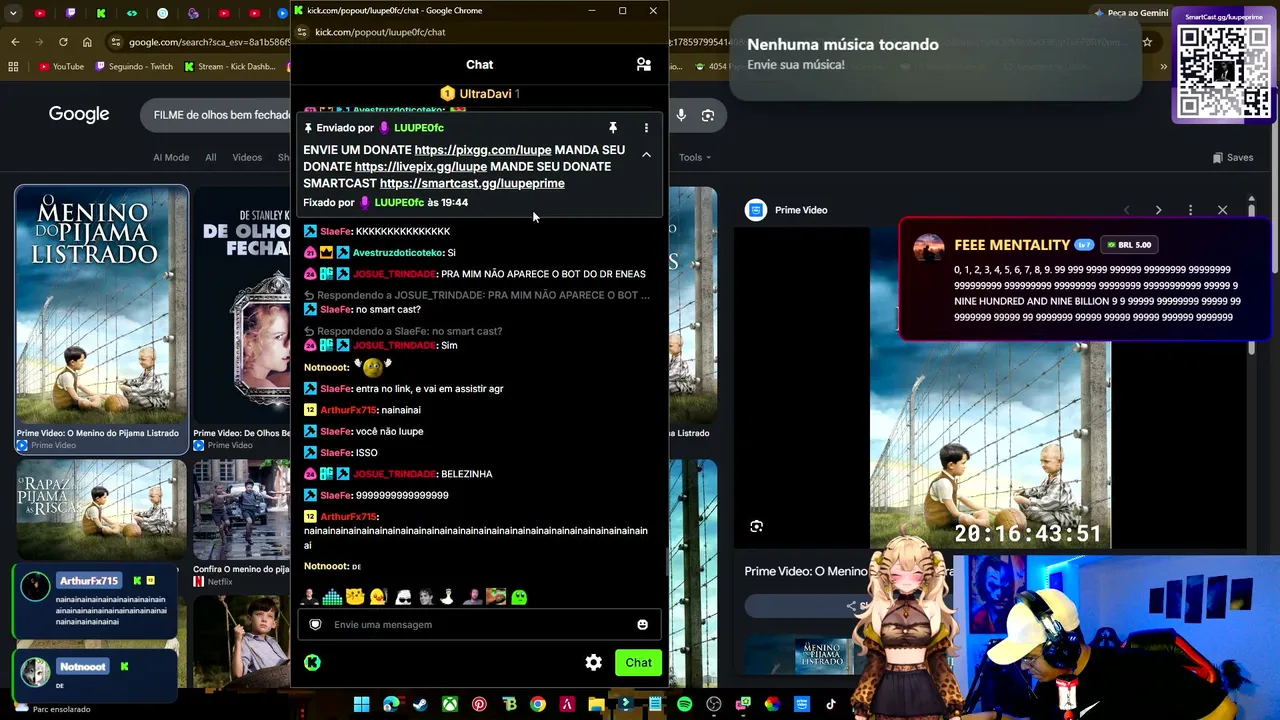This screenshot has width=1280, height=720.
Task: Open the pixgg.com/luupe donation link
Action: [483, 150]
